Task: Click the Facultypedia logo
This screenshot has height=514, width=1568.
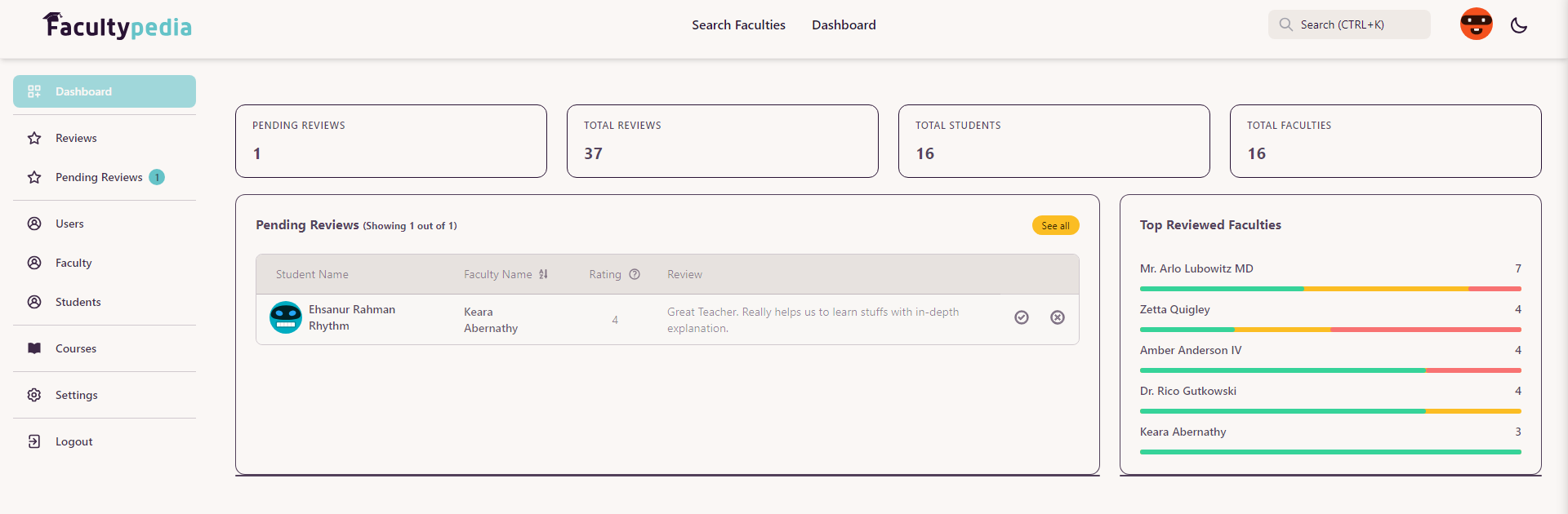Action: click(x=118, y=26)
